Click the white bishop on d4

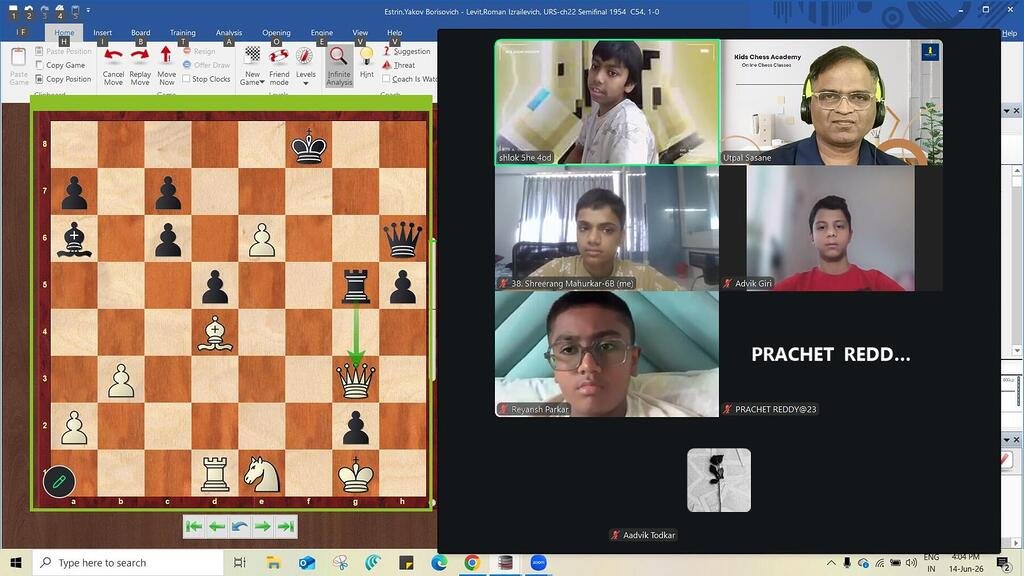tap(215, 333)
